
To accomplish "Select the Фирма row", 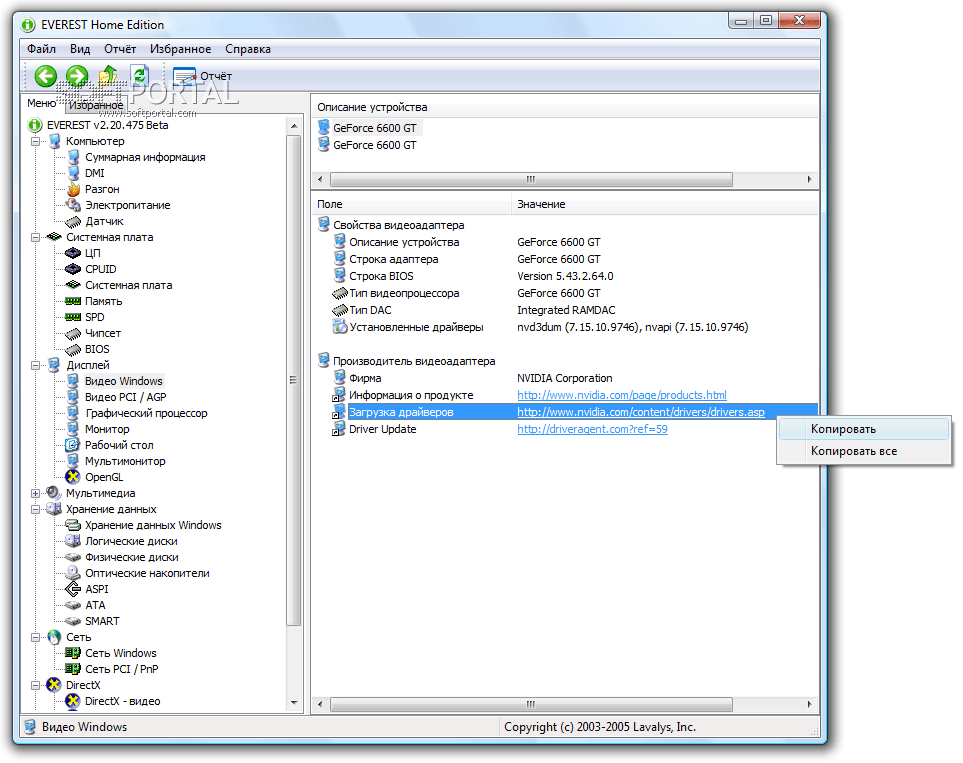I will click(x=565, y=378).
